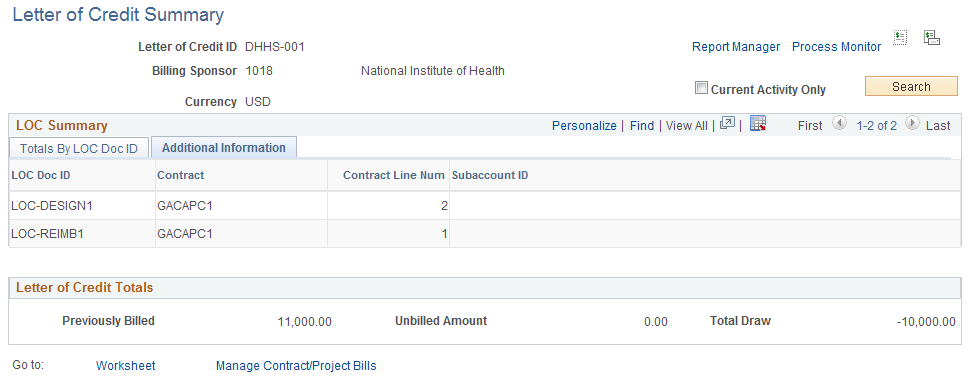Click the Previously Billed amount 11,000.00
This screenshot has width=970, height=378.
click(304, 322)
